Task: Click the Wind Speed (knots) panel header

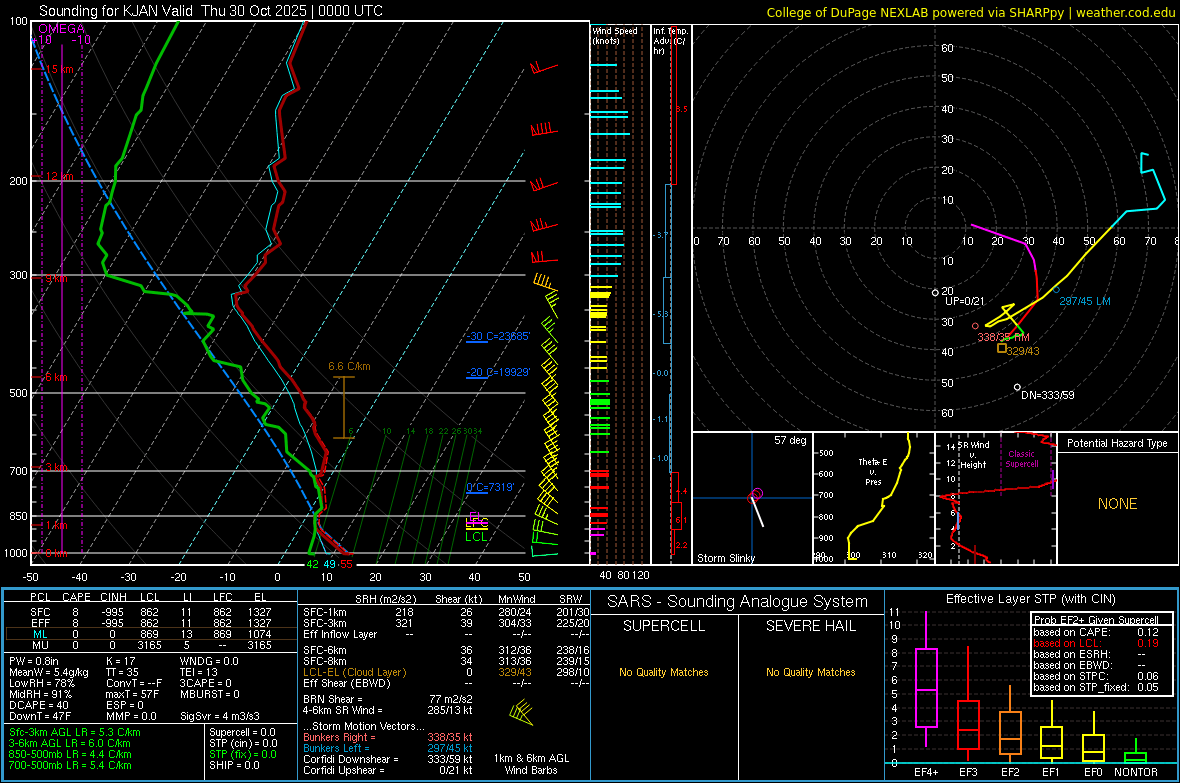Action: click(x=615, y=35)
